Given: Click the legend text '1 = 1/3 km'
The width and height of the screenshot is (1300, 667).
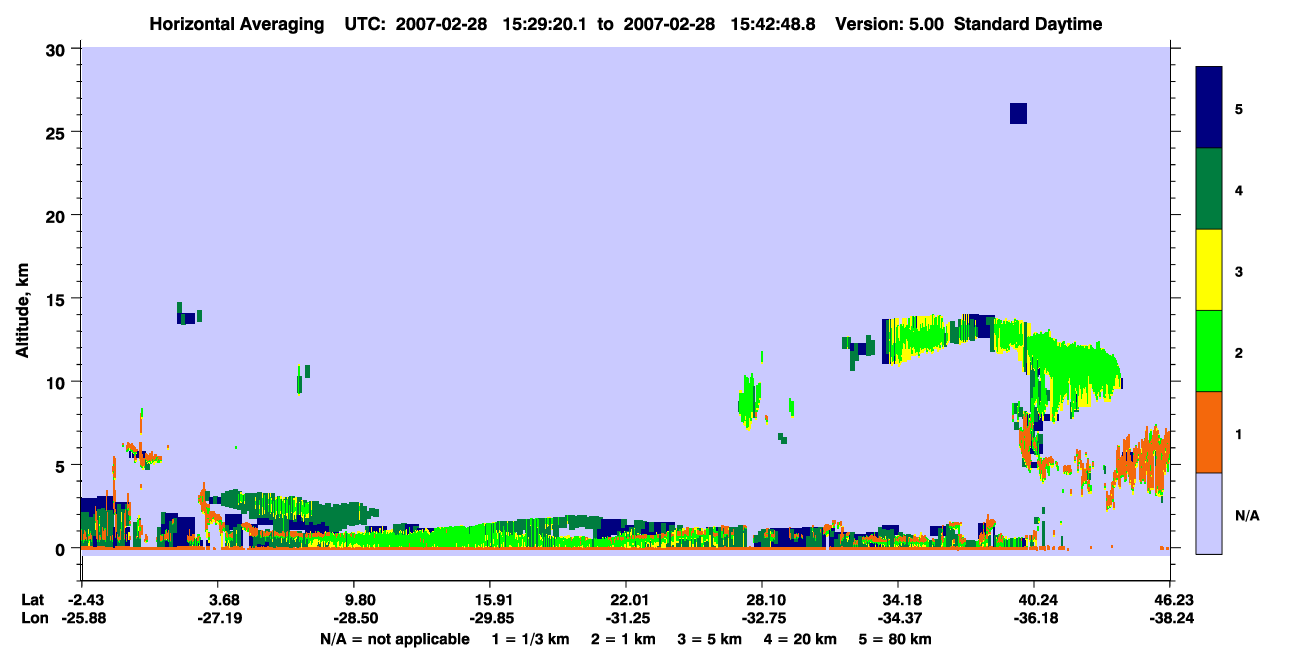Looking at the screenshot, I should (x=529, y=639).
